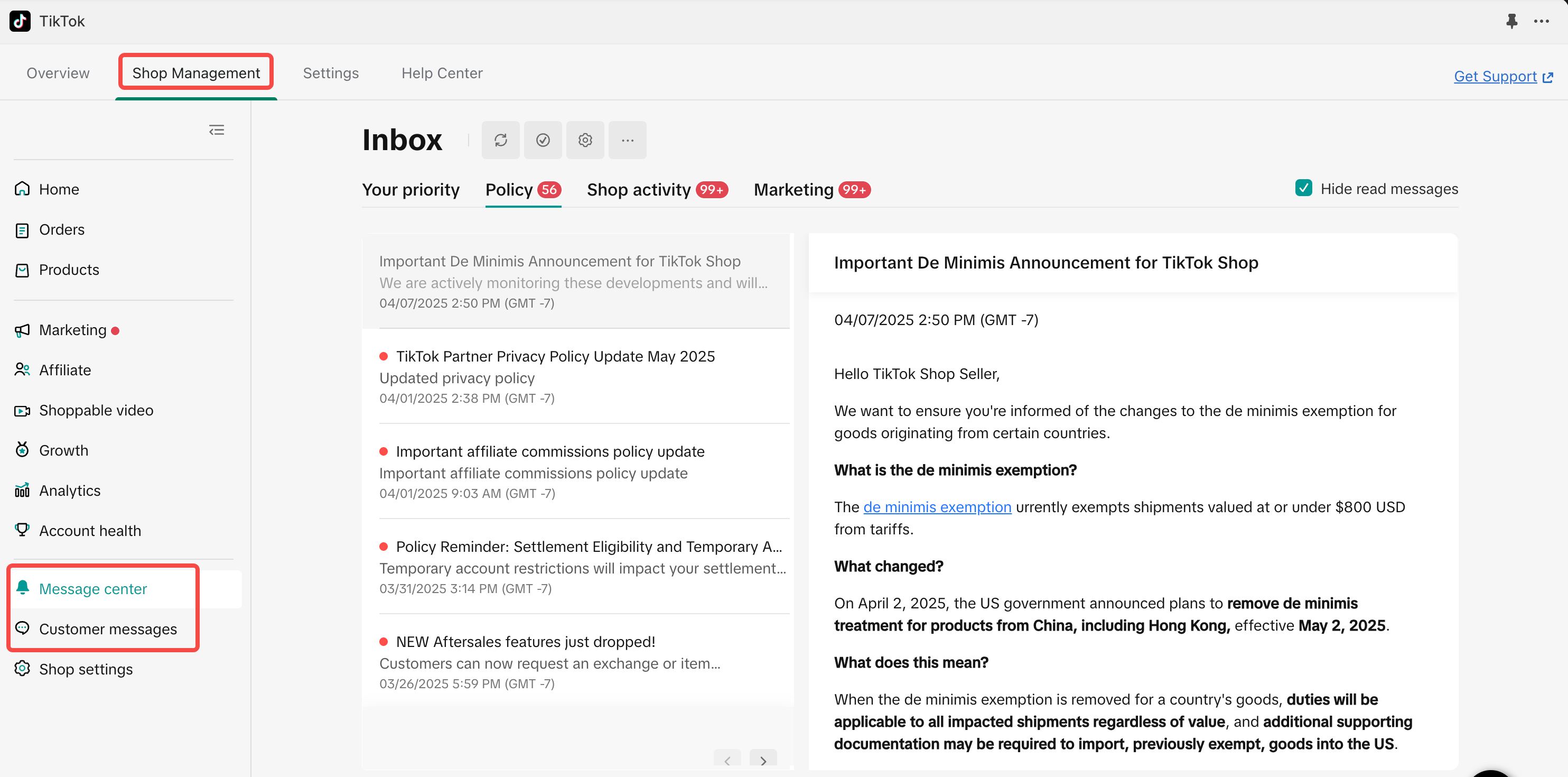This screenshot has width=1568, height=777.
Task: Go to Account health in sidebar
Action: point(89,530)
